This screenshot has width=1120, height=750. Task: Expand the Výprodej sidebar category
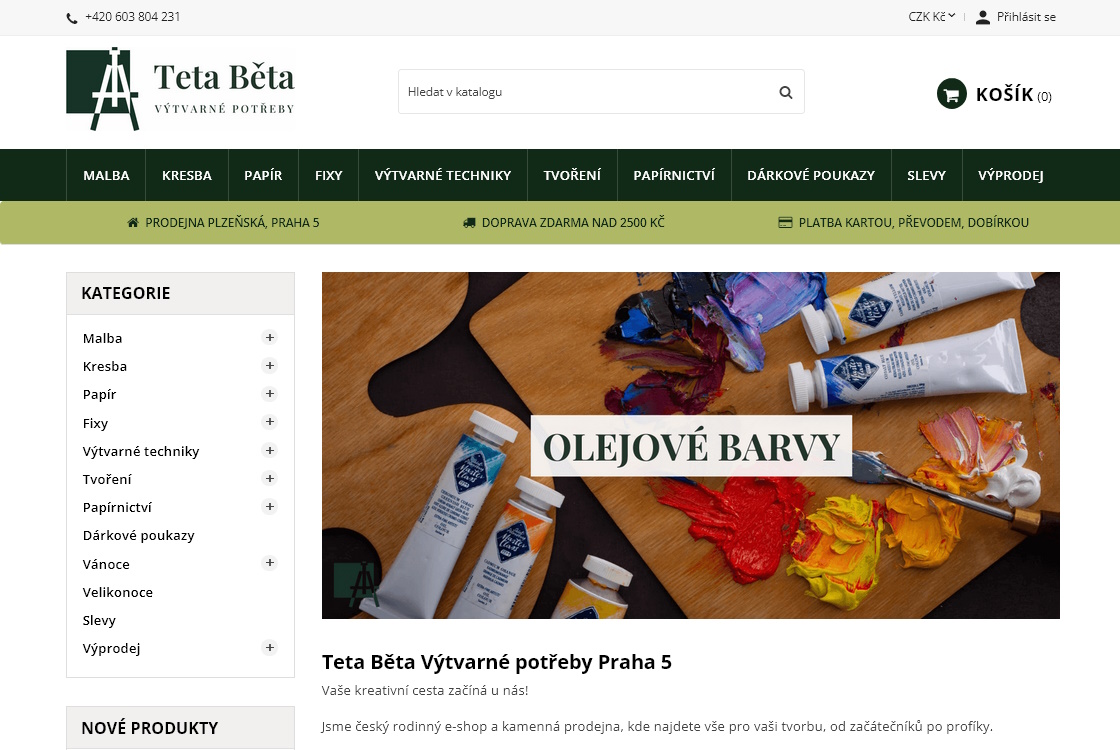270,648
